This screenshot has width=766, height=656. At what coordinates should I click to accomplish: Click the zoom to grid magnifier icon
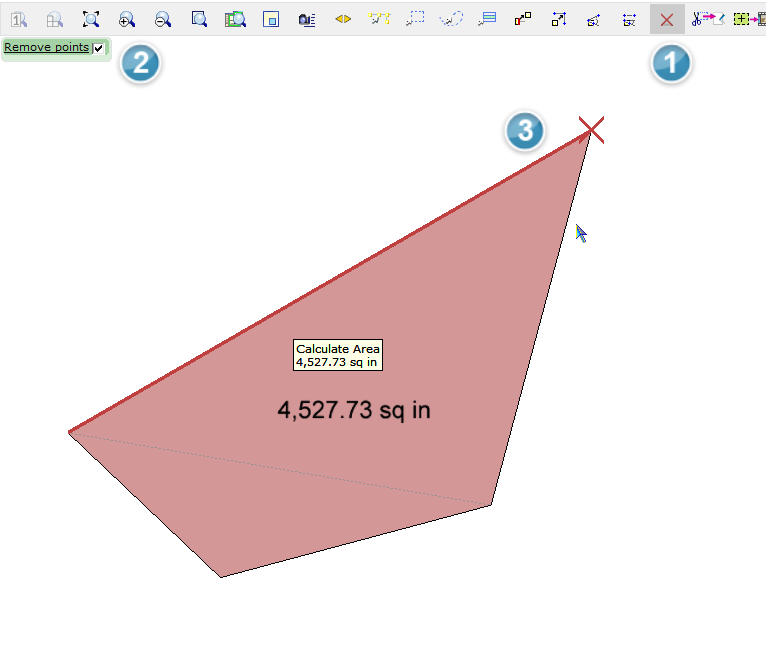[x=54, y=20]
